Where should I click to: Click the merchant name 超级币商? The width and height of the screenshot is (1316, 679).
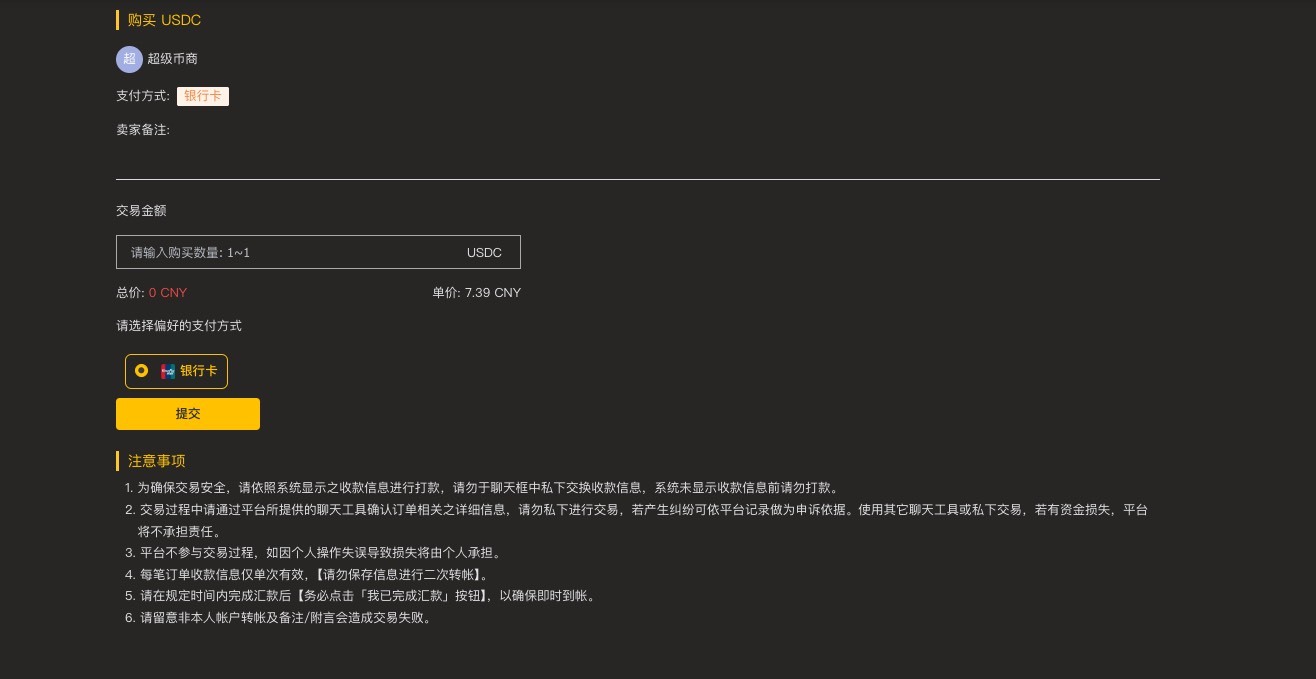coord(173,59)
